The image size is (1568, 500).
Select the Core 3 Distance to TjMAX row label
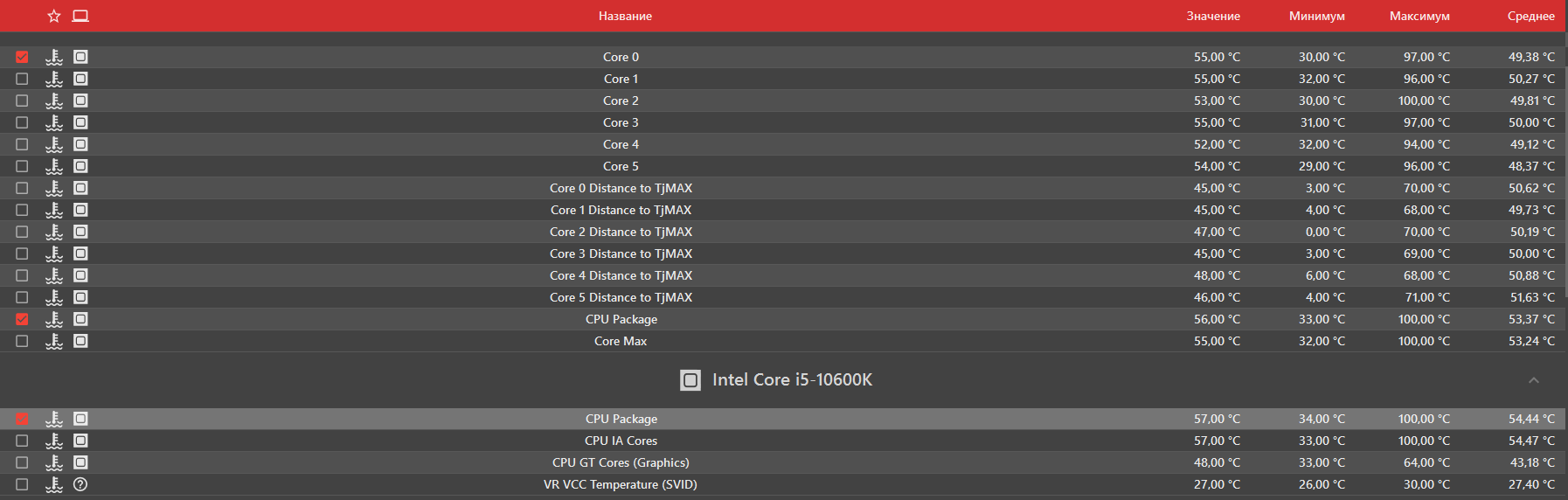coord(621,253)
